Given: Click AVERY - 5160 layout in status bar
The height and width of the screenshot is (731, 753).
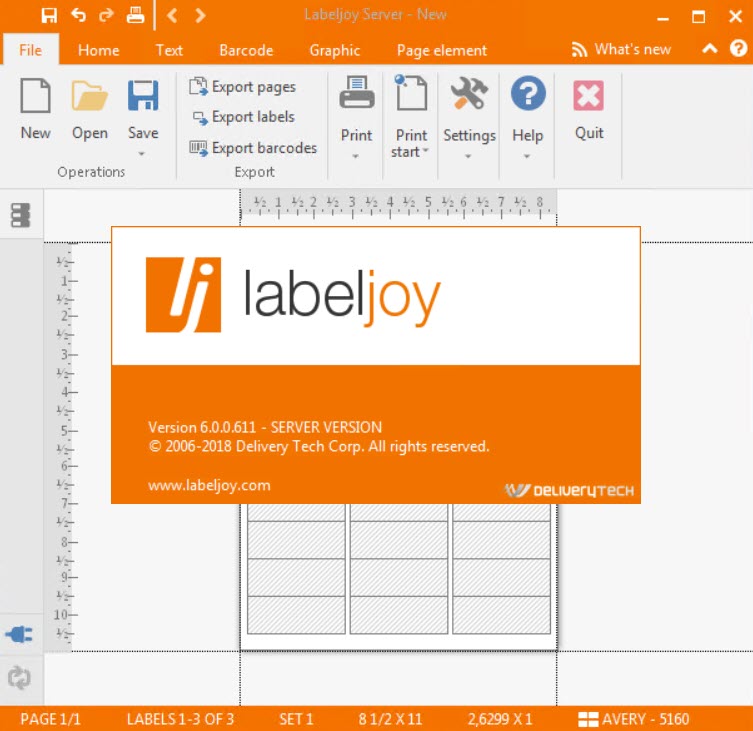Looking at the screenshot, I should coord(634,719).
